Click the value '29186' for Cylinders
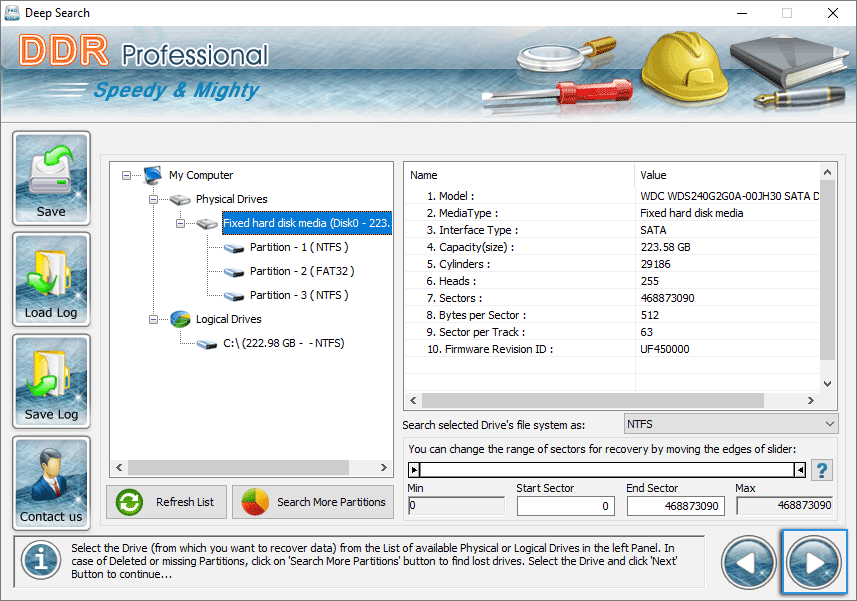Viewport: 857px width, 601px height. [x=655, y=264]
